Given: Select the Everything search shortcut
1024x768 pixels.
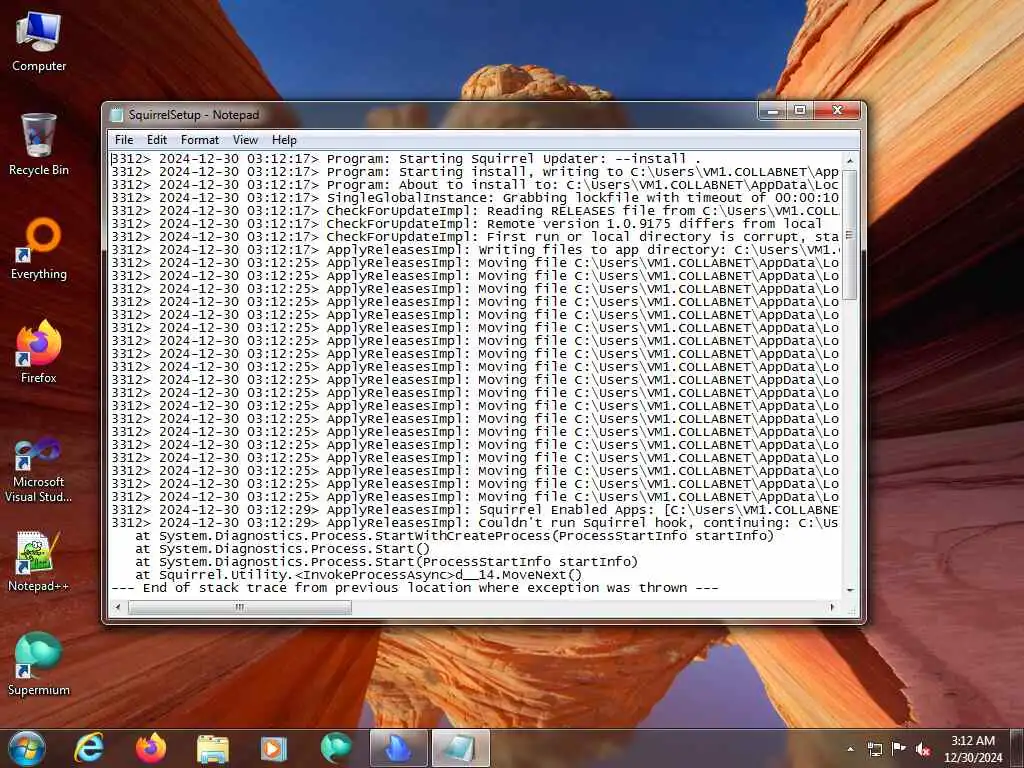Looking at the screenshot, I should tap(39, 249).
